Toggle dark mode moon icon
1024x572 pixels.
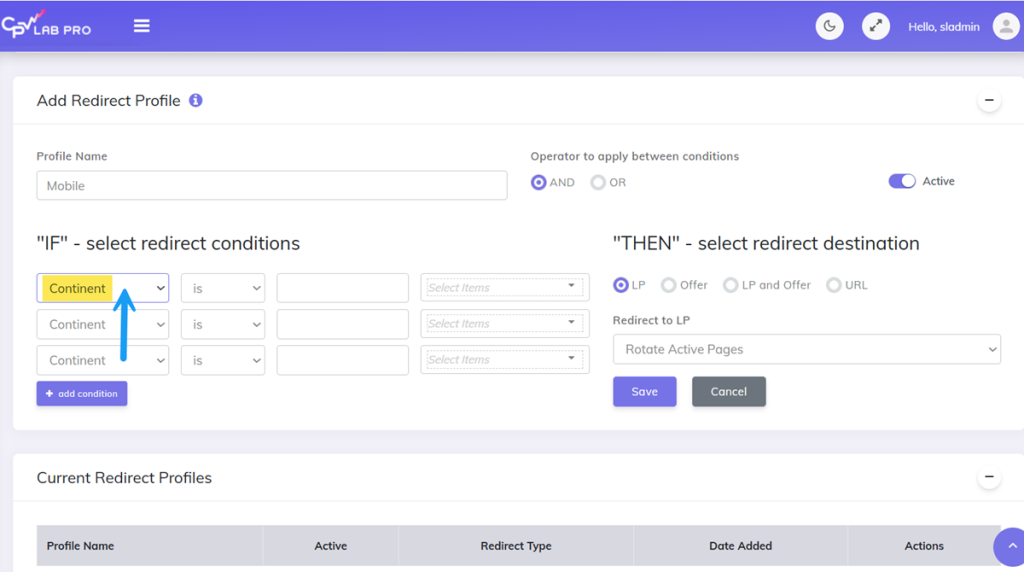click(x=829, y=26)
